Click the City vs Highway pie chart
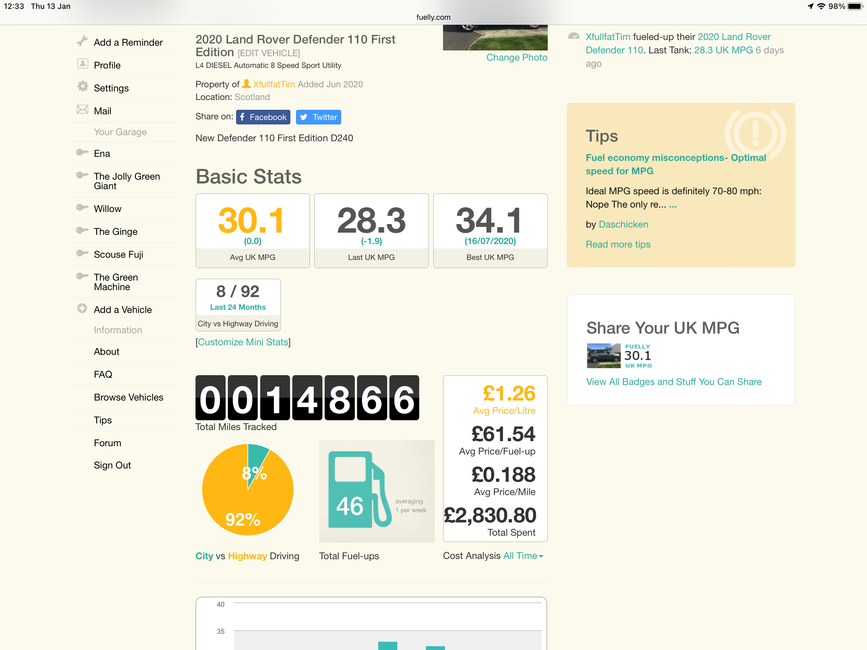The width and height of the screenshot is (867, 650). coord(248,490)
